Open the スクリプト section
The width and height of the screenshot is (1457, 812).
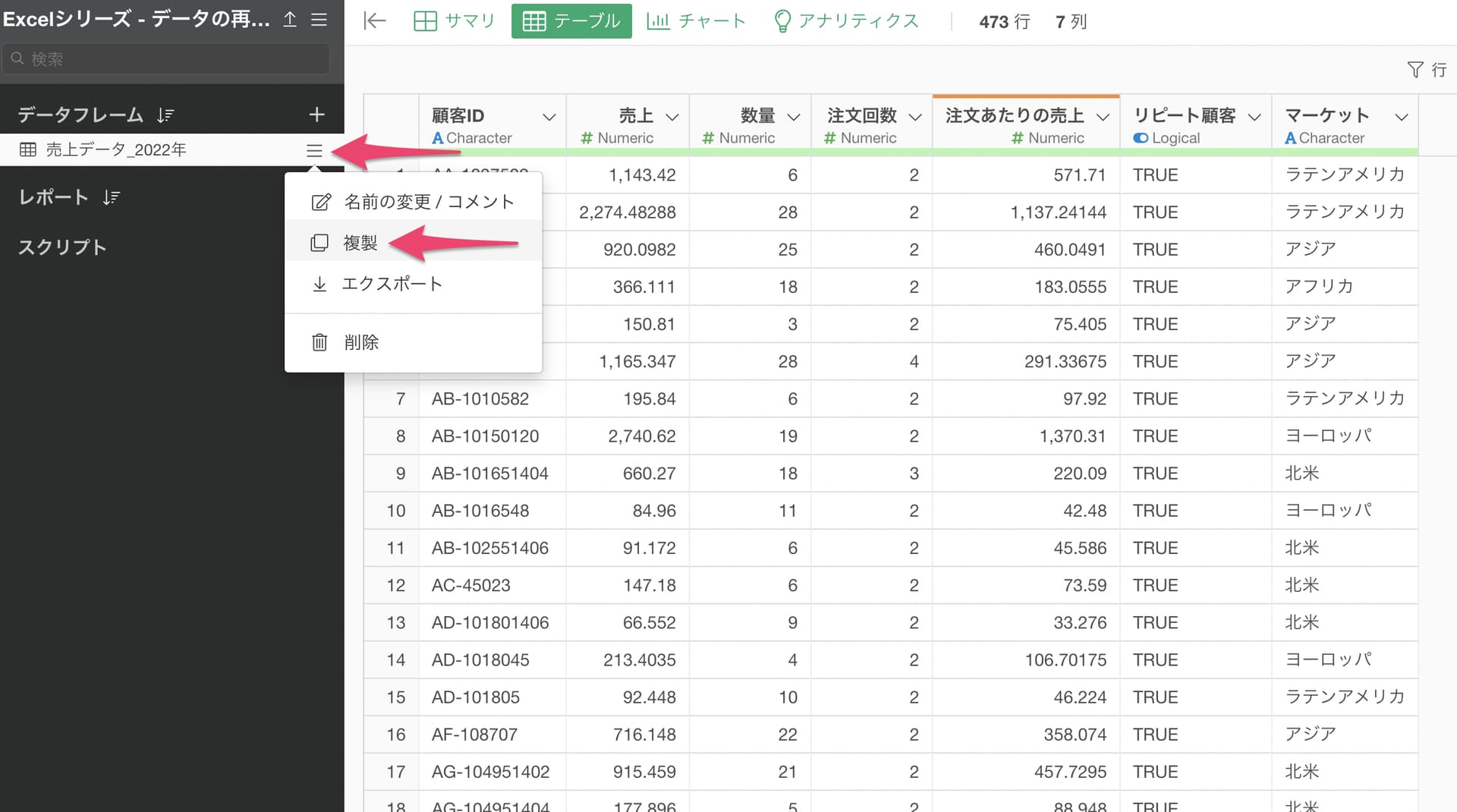tap(62, 247)
